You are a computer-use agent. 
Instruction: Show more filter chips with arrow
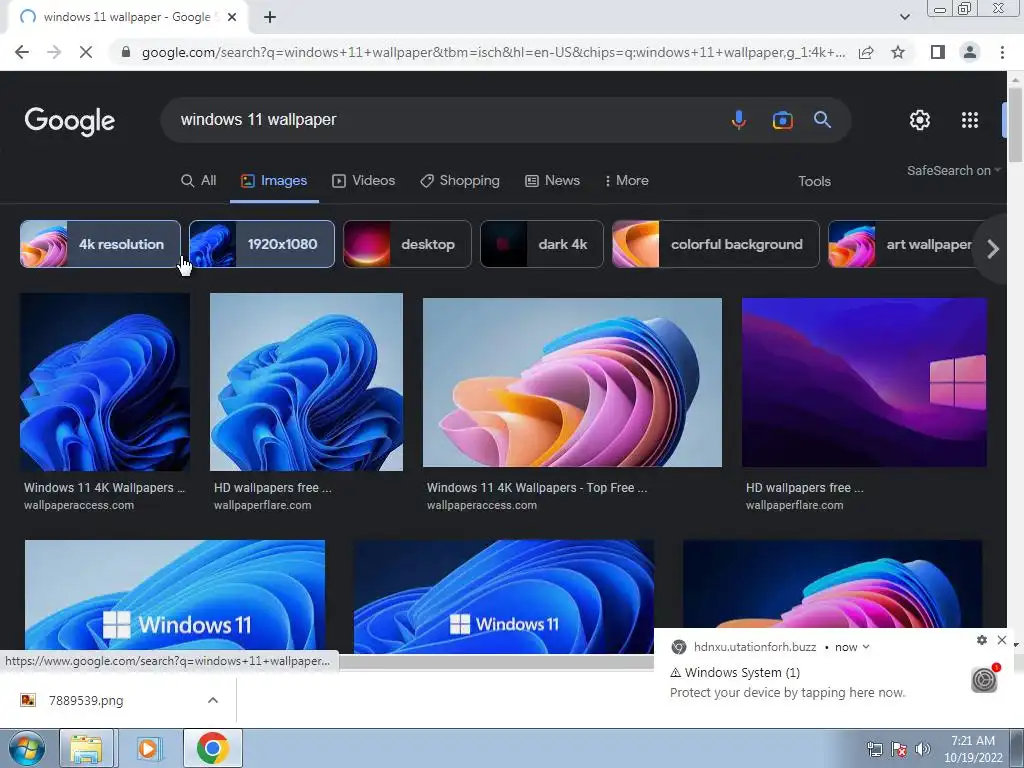coord(993,249)
